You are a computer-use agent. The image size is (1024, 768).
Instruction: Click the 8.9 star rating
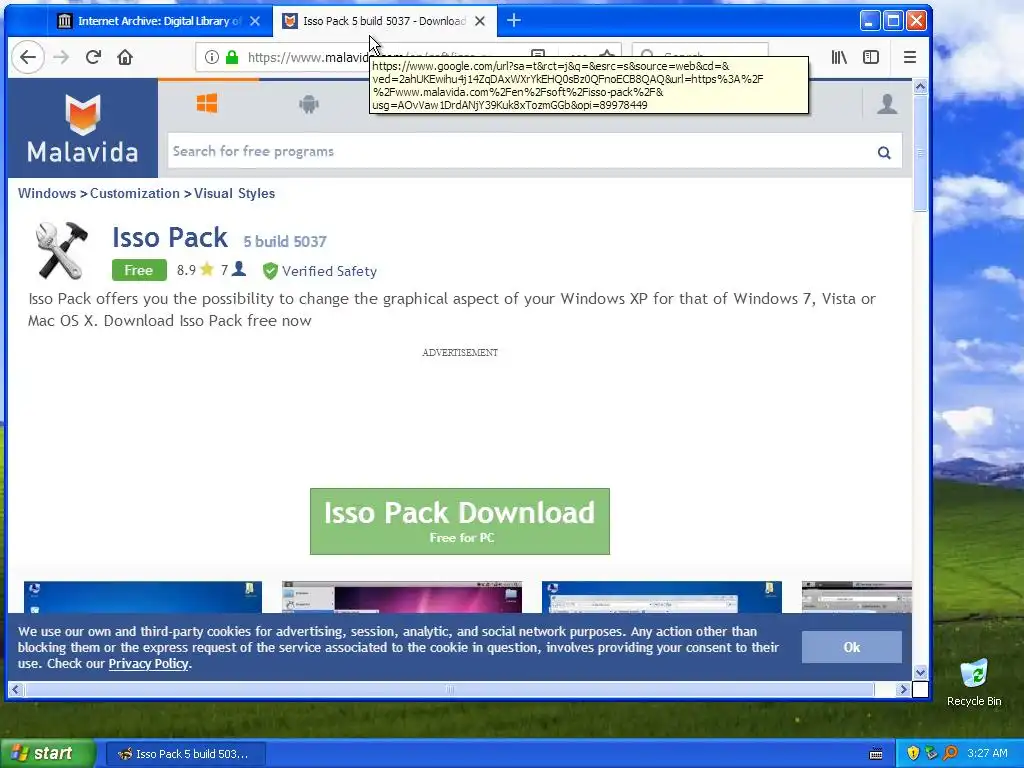pyautogui.click(x=195, y=270)
